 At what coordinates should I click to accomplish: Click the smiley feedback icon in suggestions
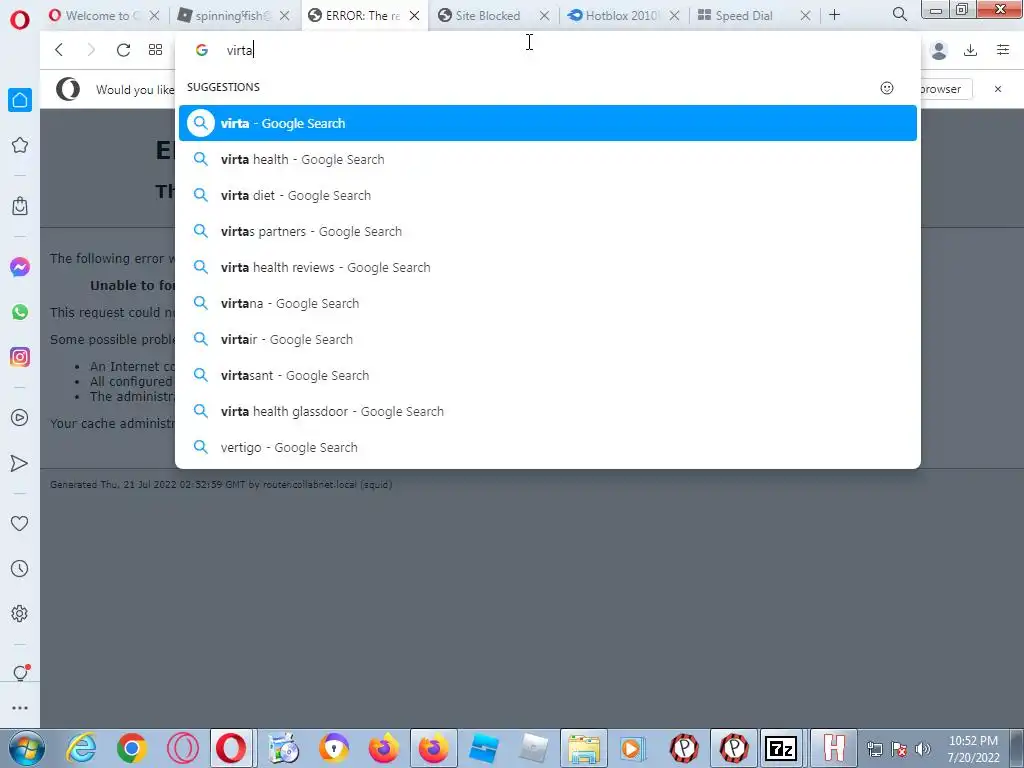tap(887, 88)
